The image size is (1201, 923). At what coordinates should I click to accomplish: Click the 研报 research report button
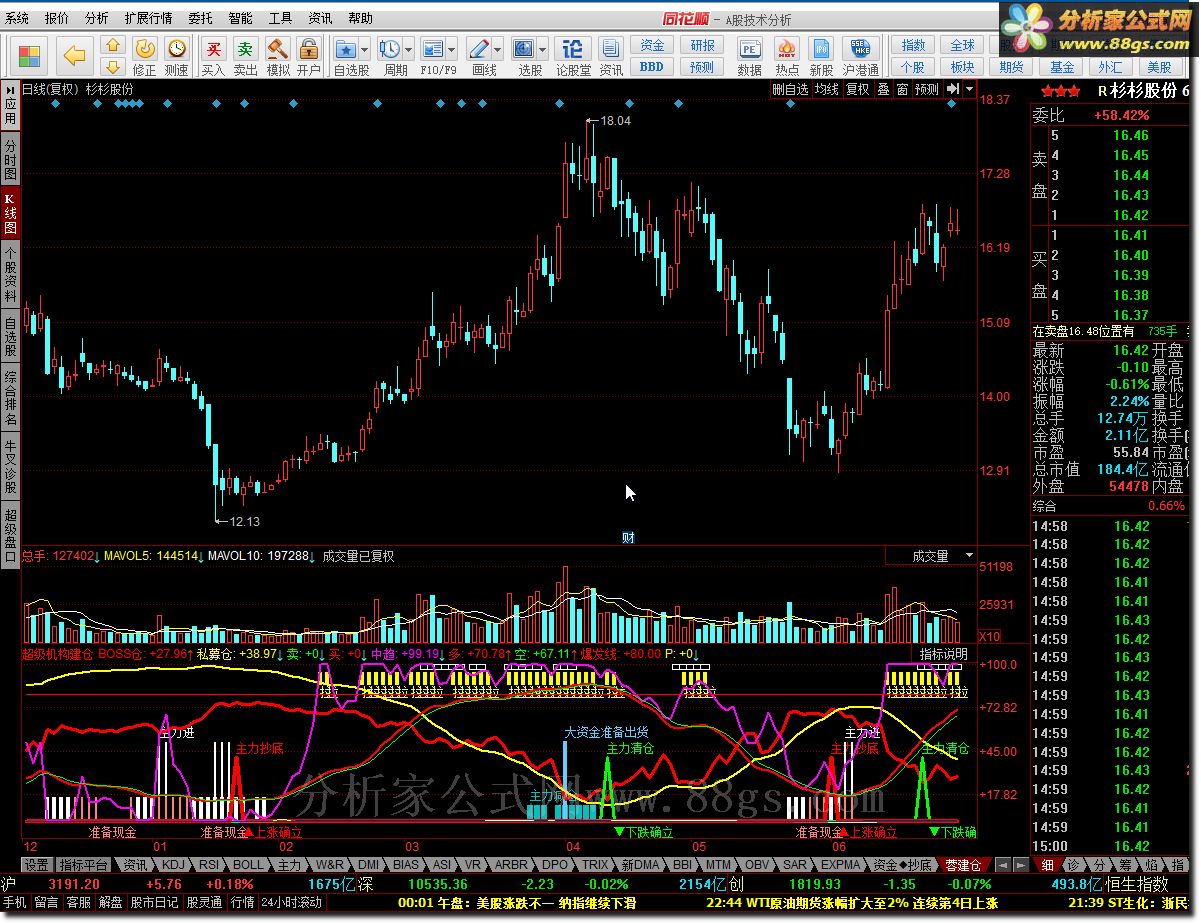703,46
